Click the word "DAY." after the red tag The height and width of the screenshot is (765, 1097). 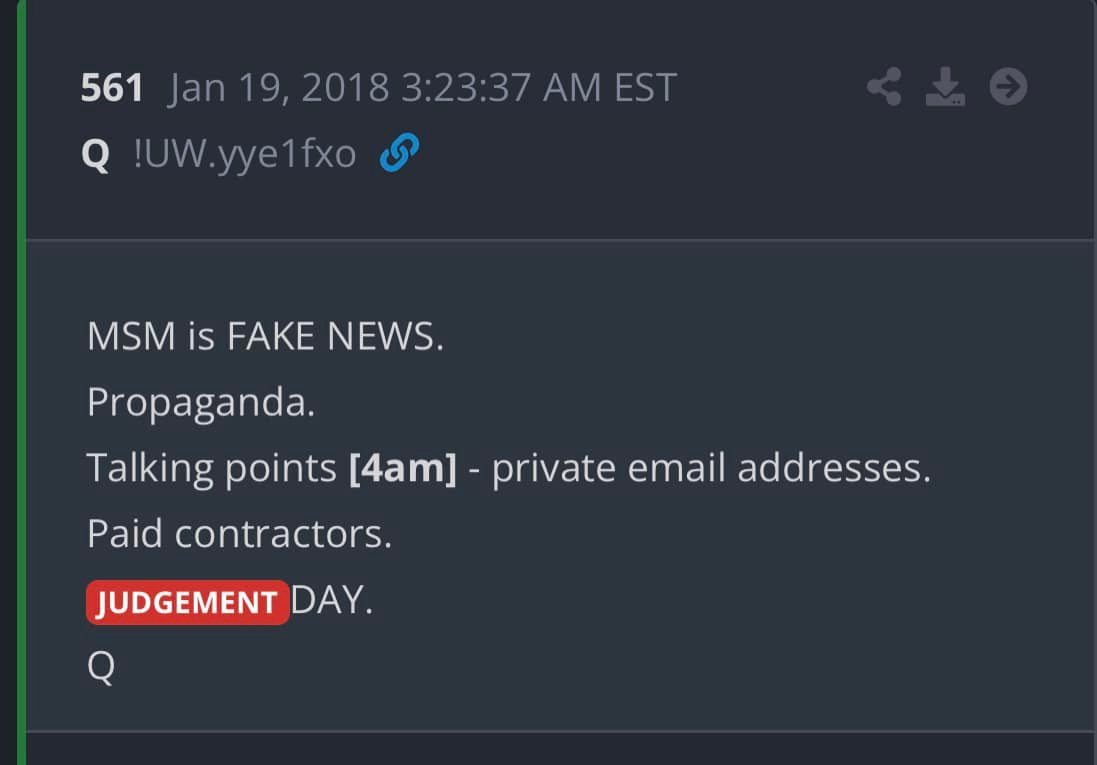click(x=332, y=603)
